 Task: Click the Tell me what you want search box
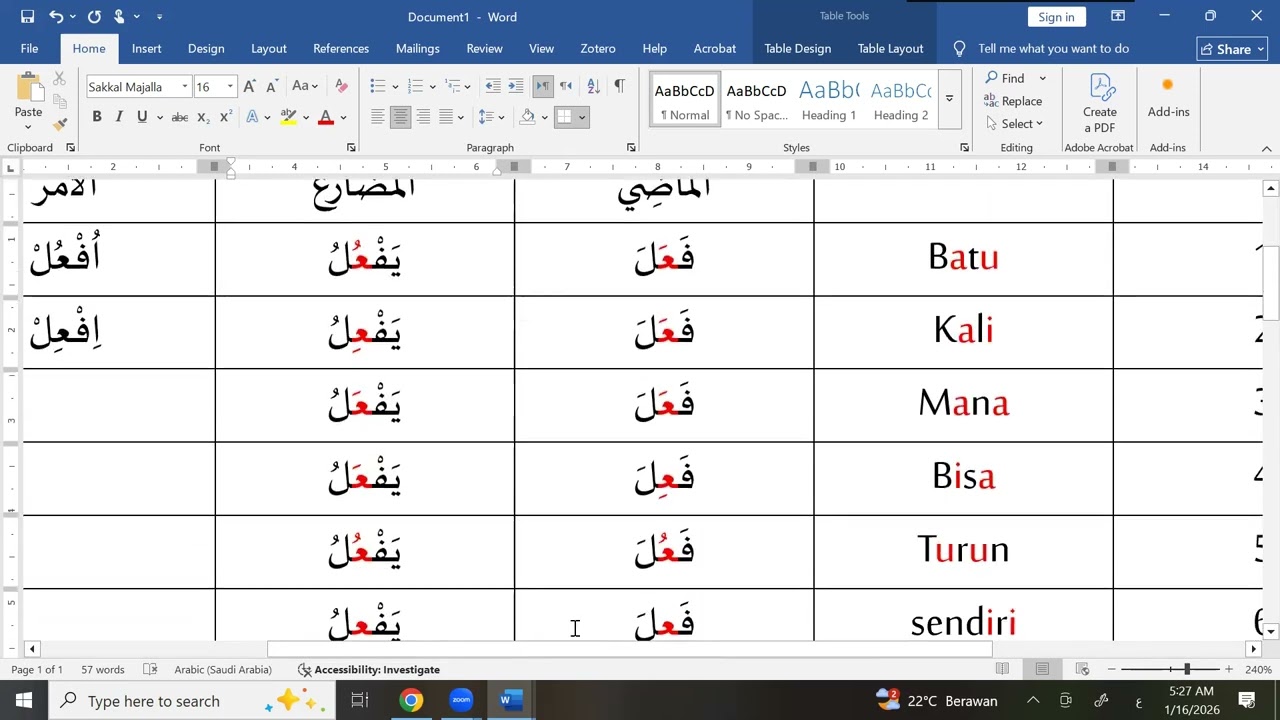click(1053, 48)
